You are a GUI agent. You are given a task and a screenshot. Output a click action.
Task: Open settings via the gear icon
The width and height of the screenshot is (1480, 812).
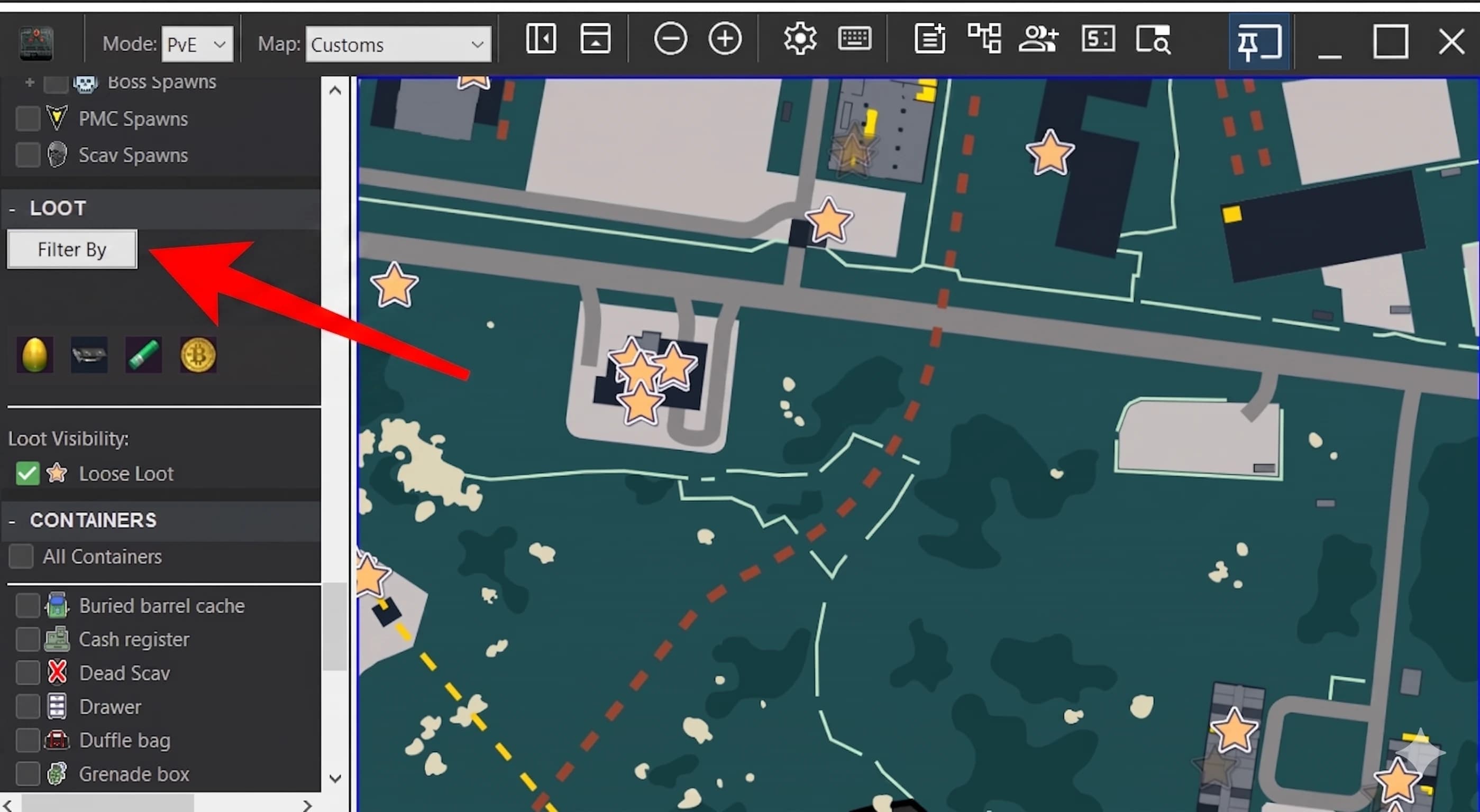[x=800, y=39]
